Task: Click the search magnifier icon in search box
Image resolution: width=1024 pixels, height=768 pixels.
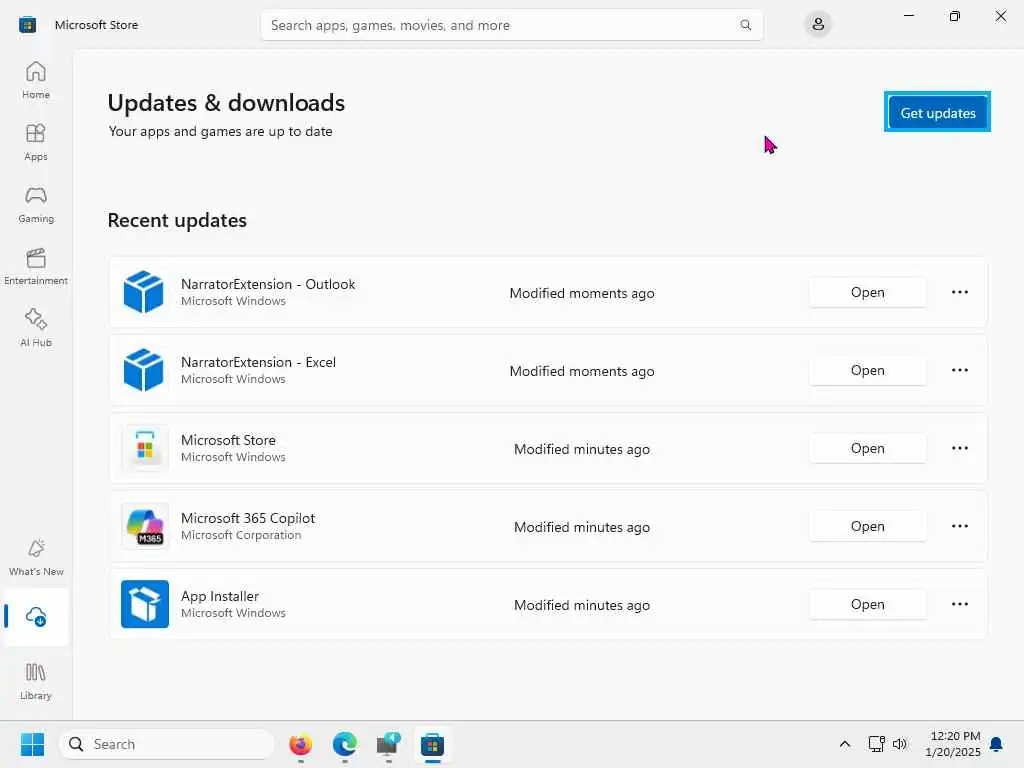Action: [745, 25]
